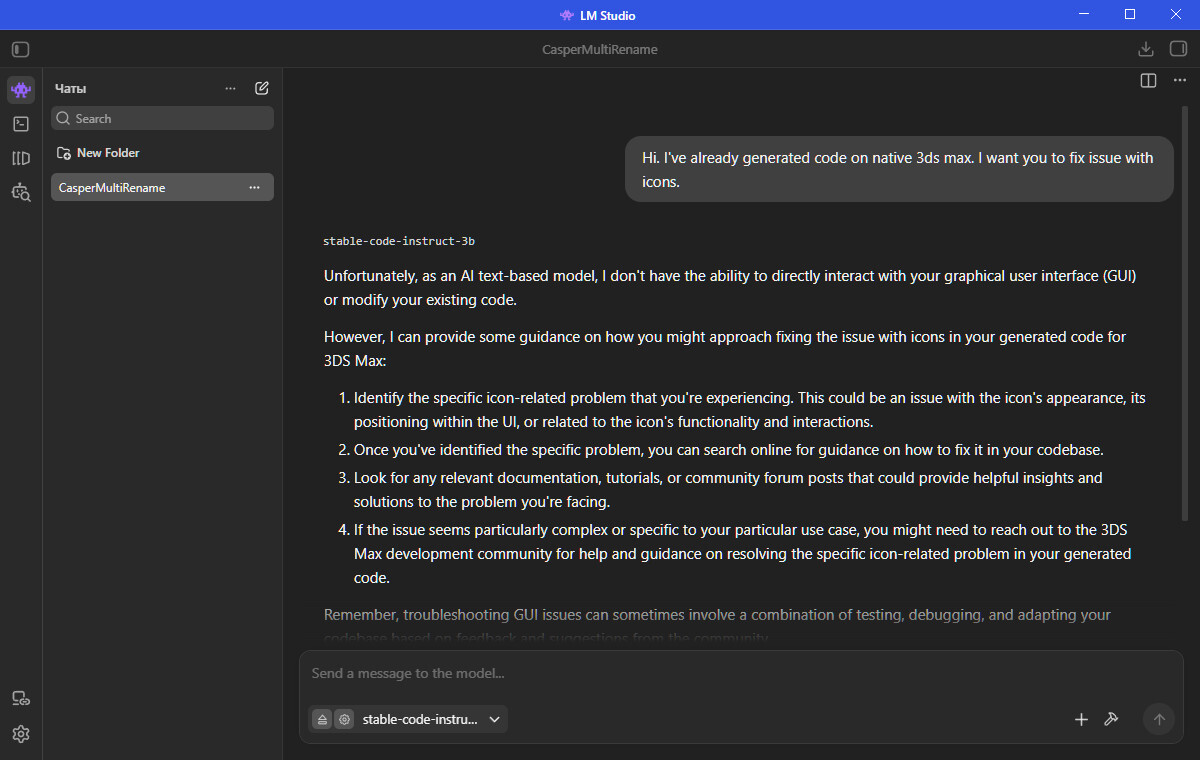Image resolution: width=1200 pixels, height=760 pixels.
Task: Create a New Folder
Action: [x=98, y=153]
